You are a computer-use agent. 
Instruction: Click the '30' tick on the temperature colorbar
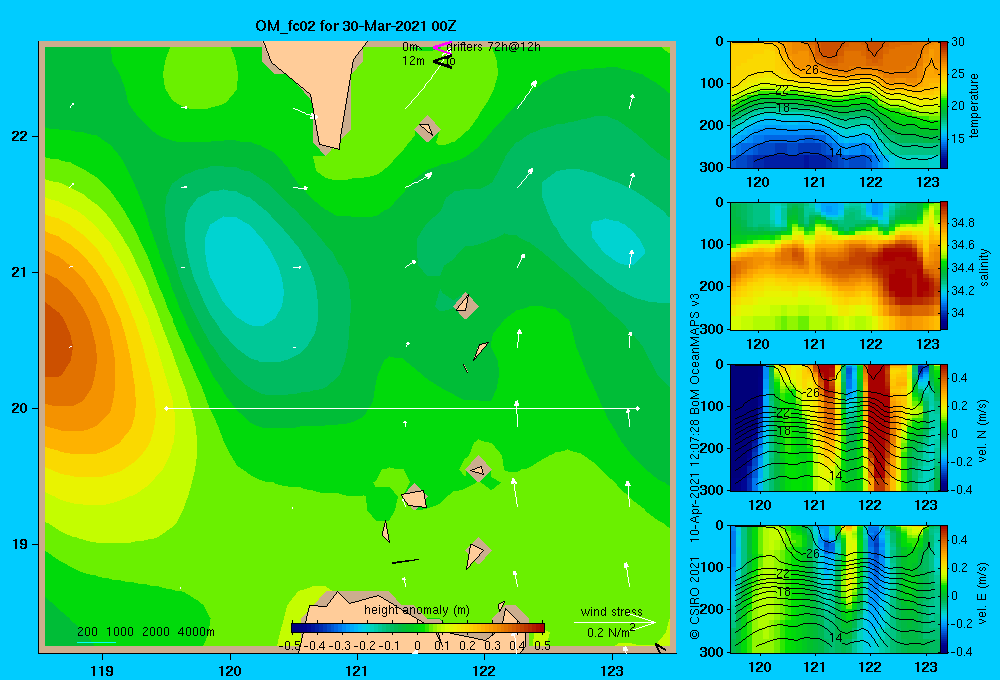coord(957,41)
